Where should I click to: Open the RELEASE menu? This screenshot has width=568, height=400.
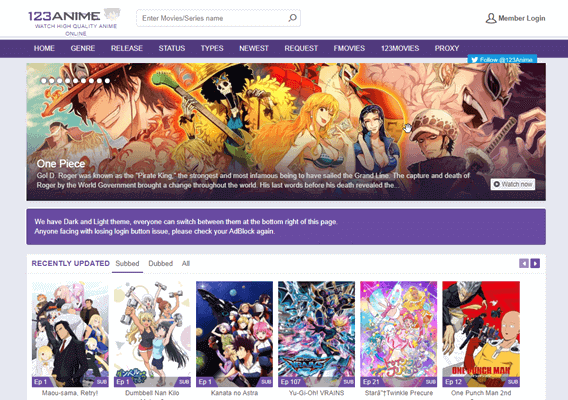(127, 48)
